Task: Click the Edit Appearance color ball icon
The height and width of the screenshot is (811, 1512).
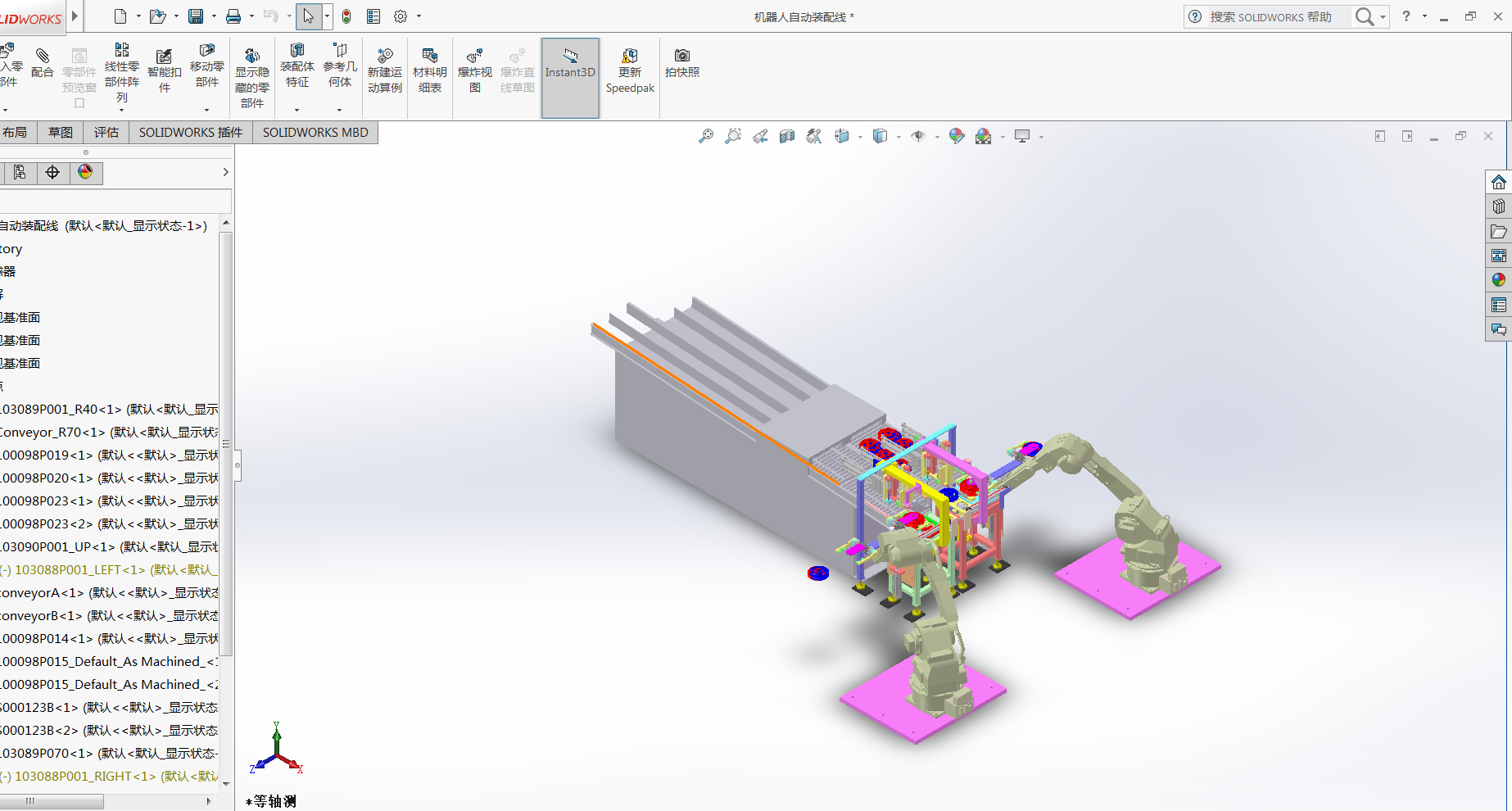Action: click(x=956, y=137)
